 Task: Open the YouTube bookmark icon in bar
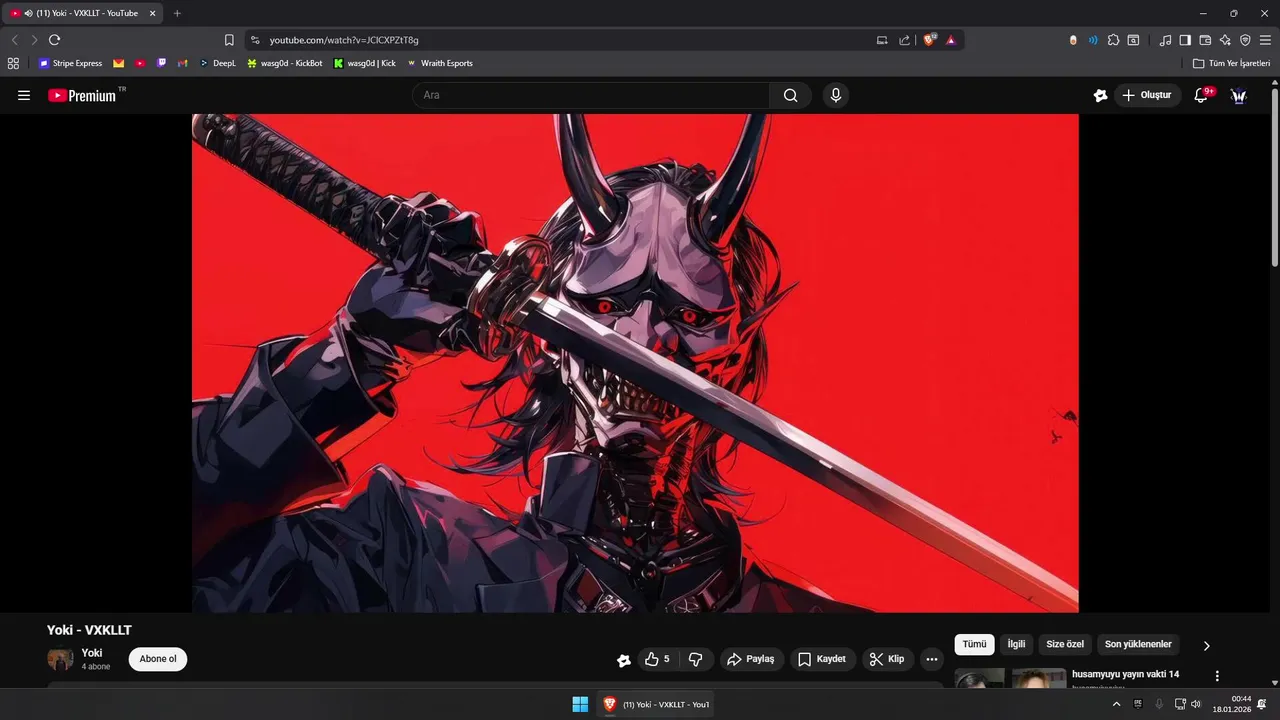click(x=140, y=63)
